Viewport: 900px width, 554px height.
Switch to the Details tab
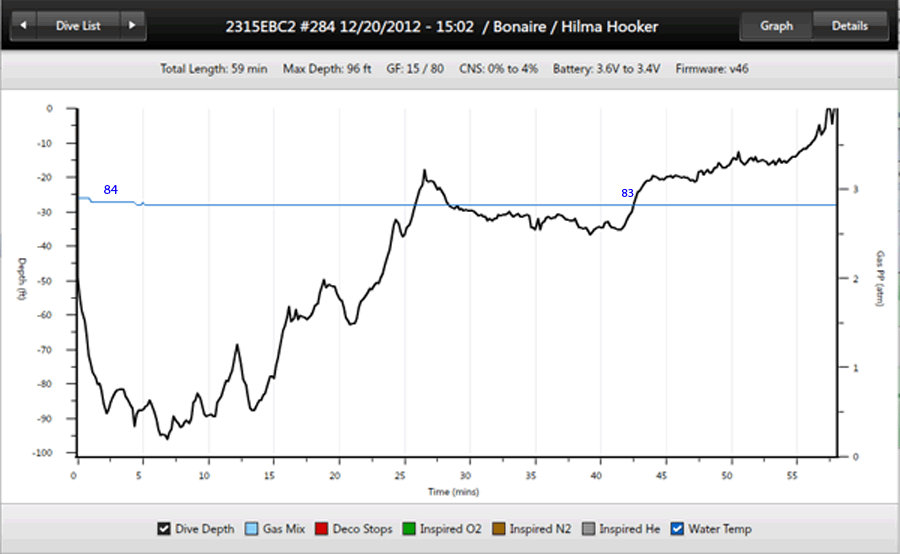click(x=849, y=26)
